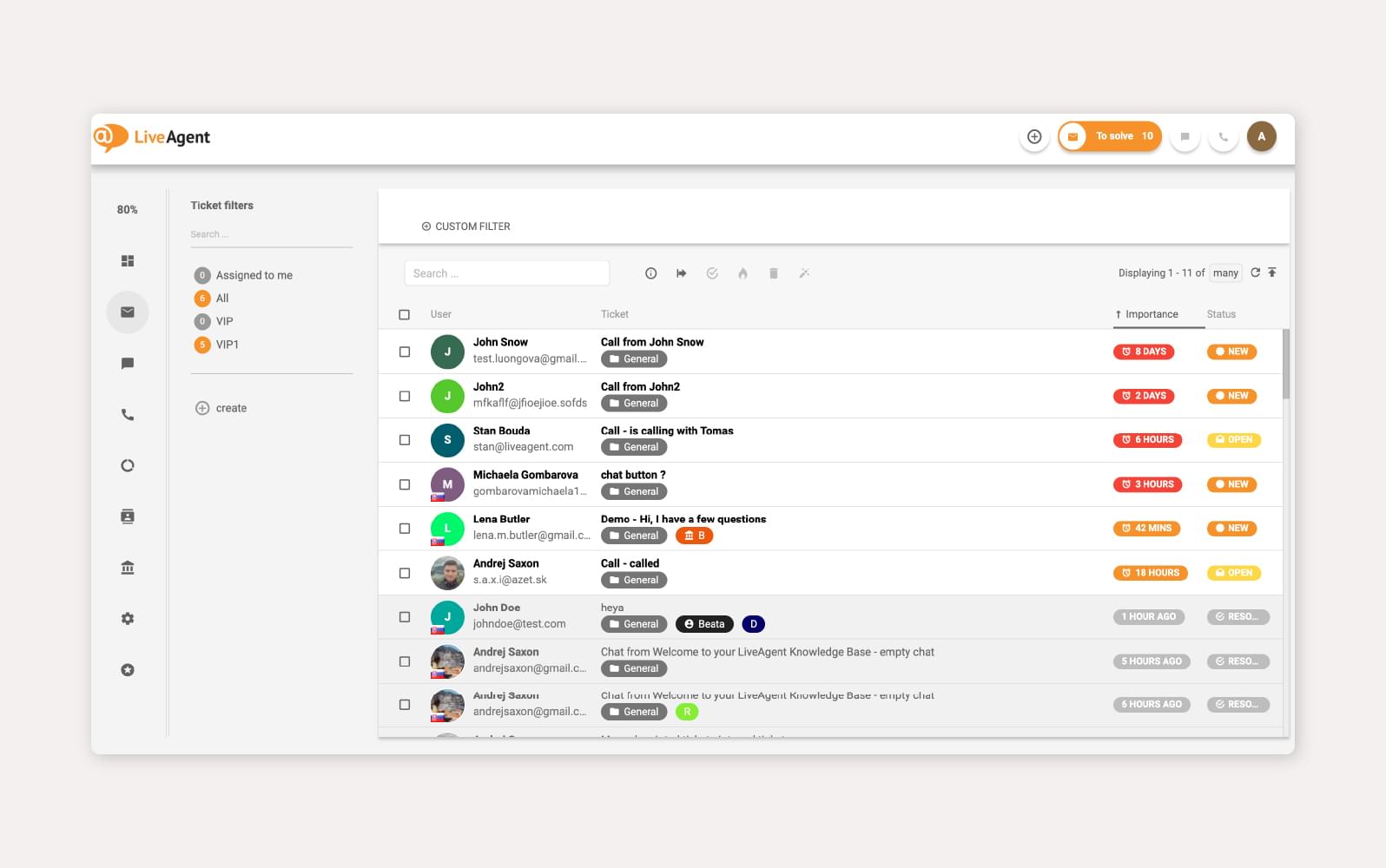Click the B tag on Lena Butler ticket
Image resolution: width=1386 pixels, height=868 pixels.
click(x=695, y=536)
